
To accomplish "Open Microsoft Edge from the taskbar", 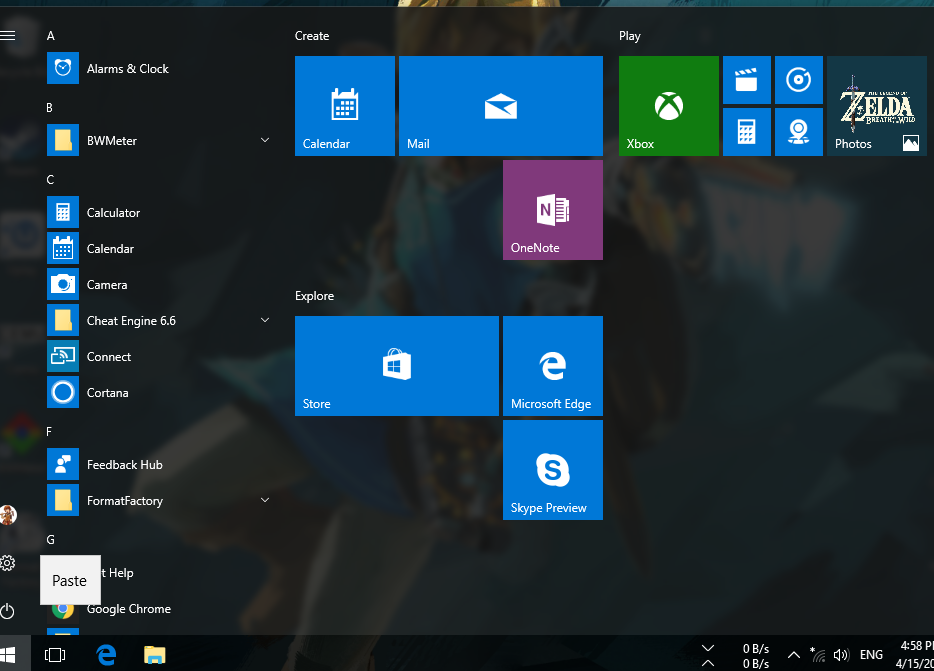I will (x=106, y=654).
